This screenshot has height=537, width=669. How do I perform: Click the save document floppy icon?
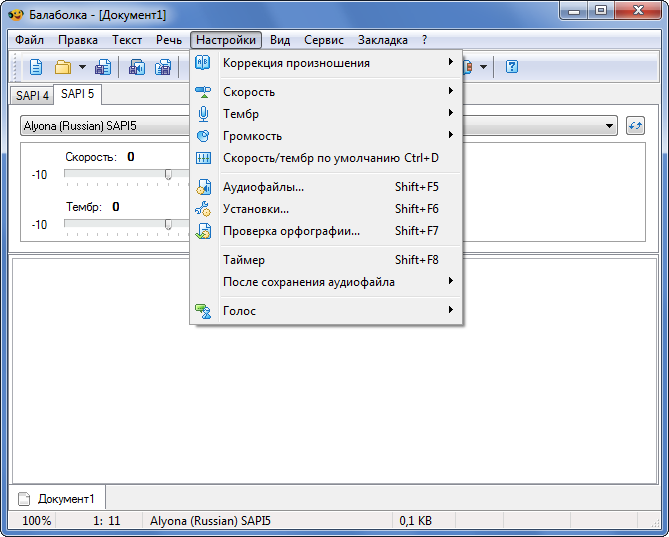click(103, 67)
